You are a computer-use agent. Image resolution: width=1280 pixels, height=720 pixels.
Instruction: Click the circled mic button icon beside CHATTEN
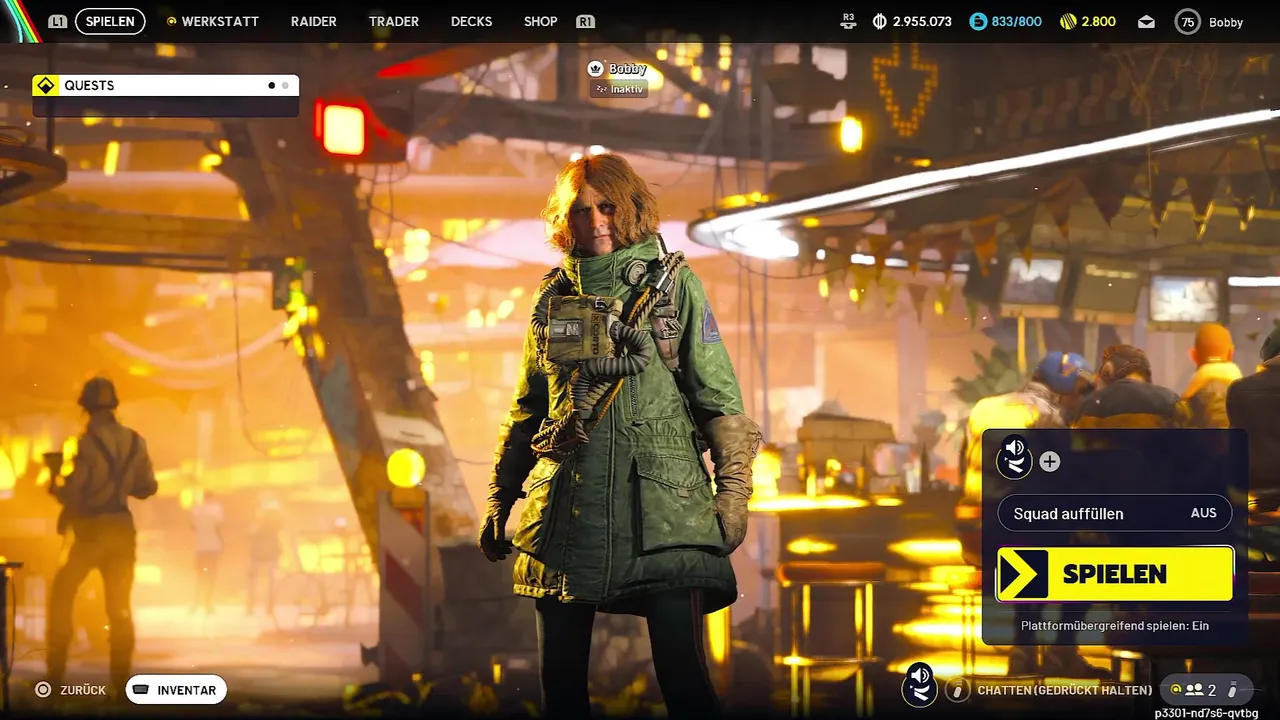[x=957, y=690]
